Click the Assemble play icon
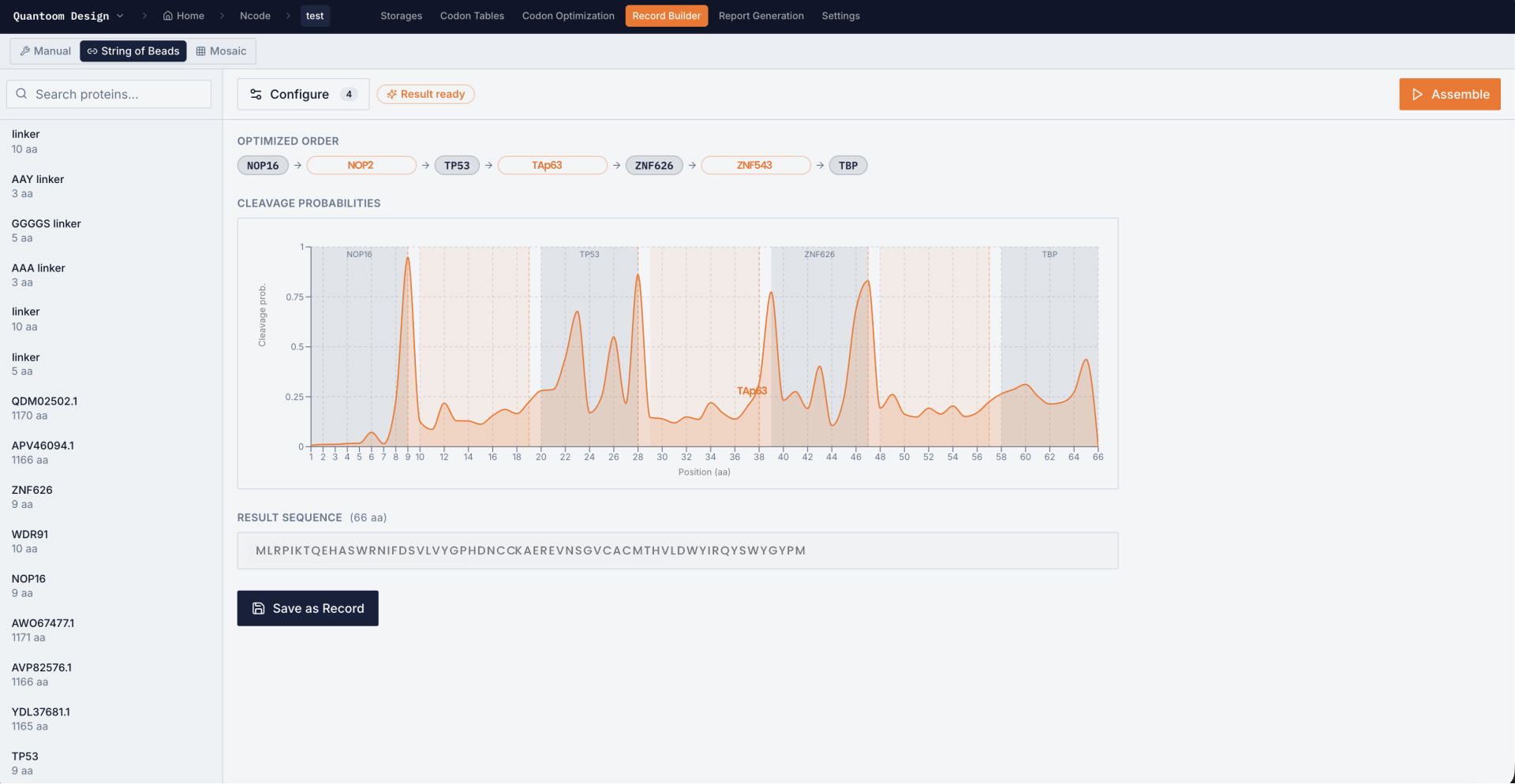Viewport: 1515px width, 784px height. pyautogui.click(x=1417, y=94)
